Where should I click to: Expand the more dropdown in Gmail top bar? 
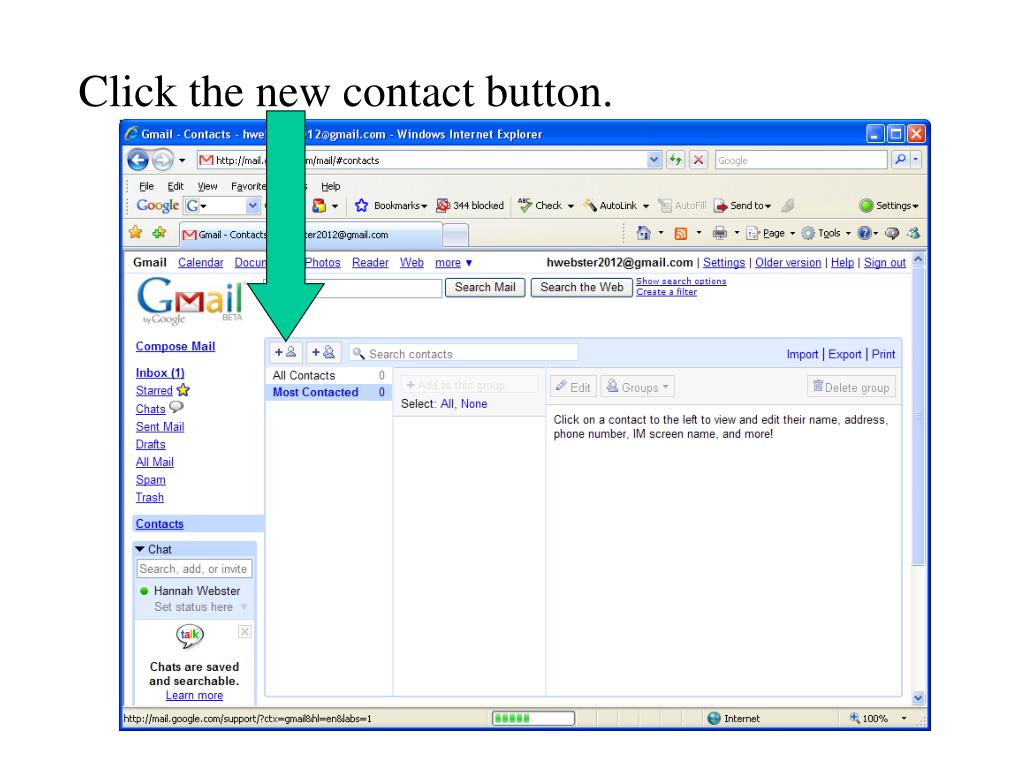[x=453, y=263]
